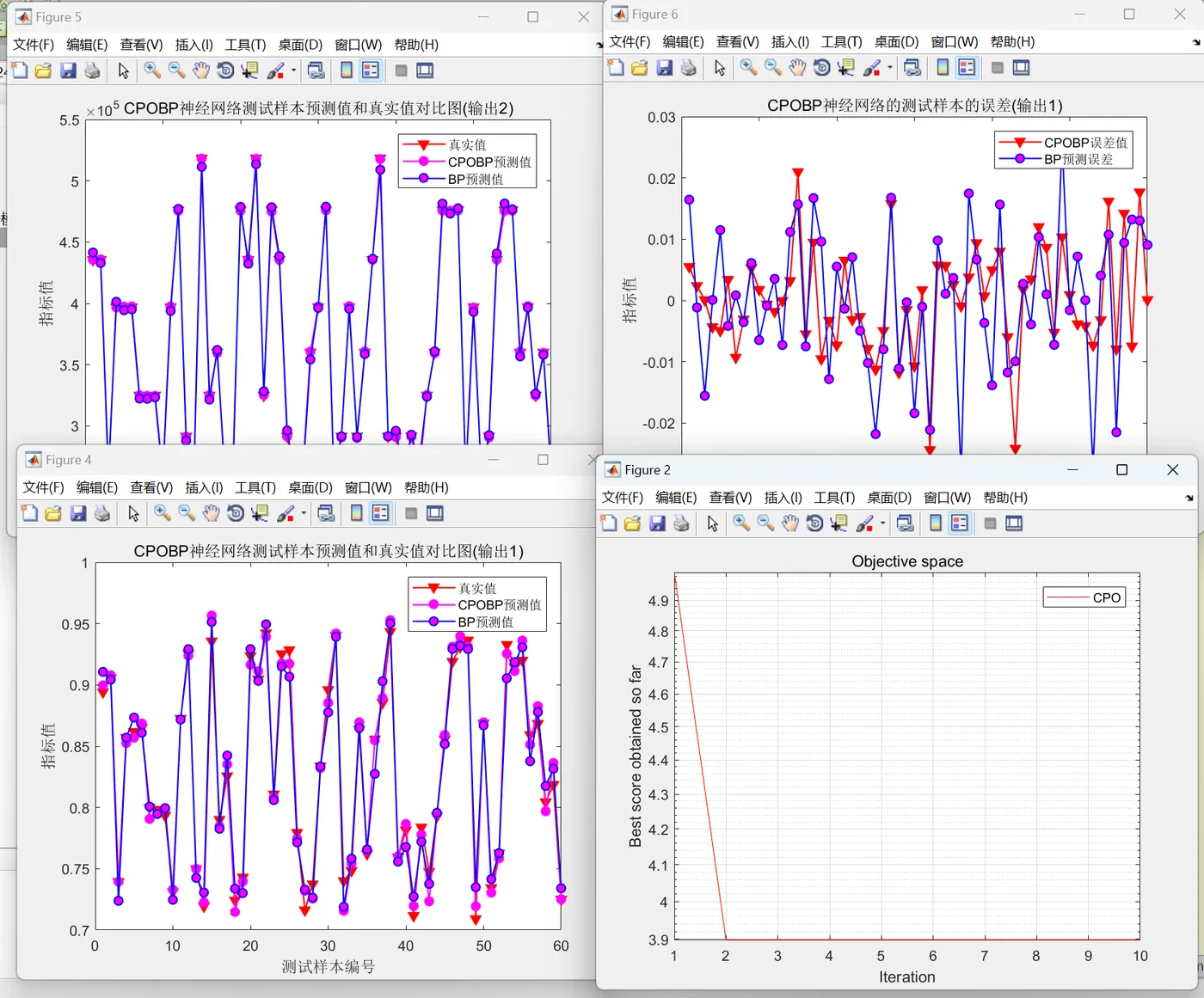Viewport: 1204px width, 998px height.
Task: Open 帮助(H) menu in Figure 2
Action: coord(1005,498)
